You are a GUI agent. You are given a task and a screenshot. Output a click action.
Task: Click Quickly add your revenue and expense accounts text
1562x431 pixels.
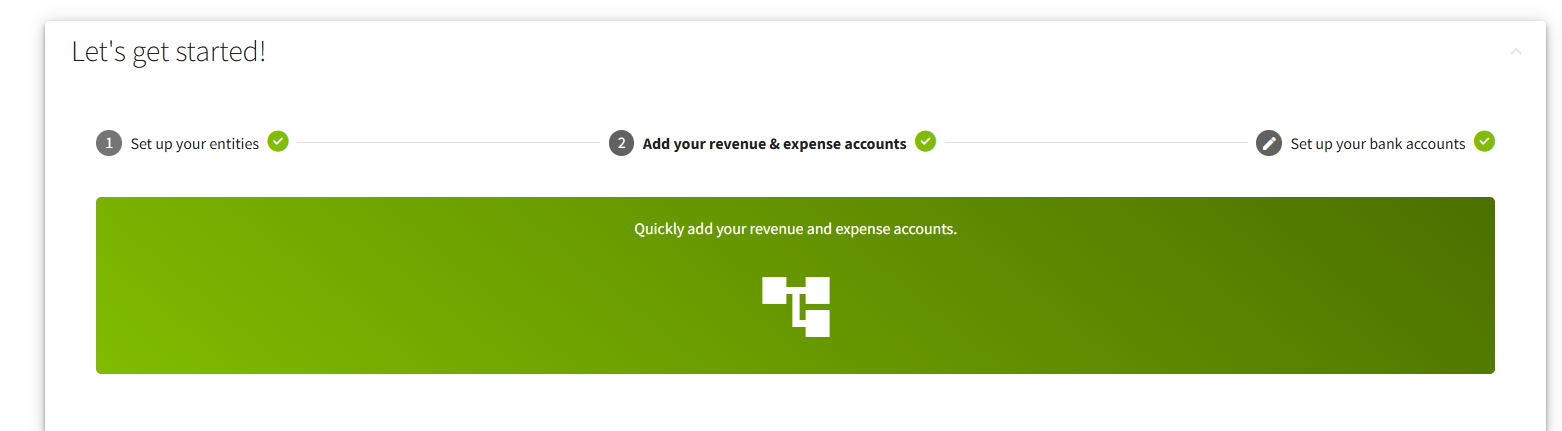point(795,229)
